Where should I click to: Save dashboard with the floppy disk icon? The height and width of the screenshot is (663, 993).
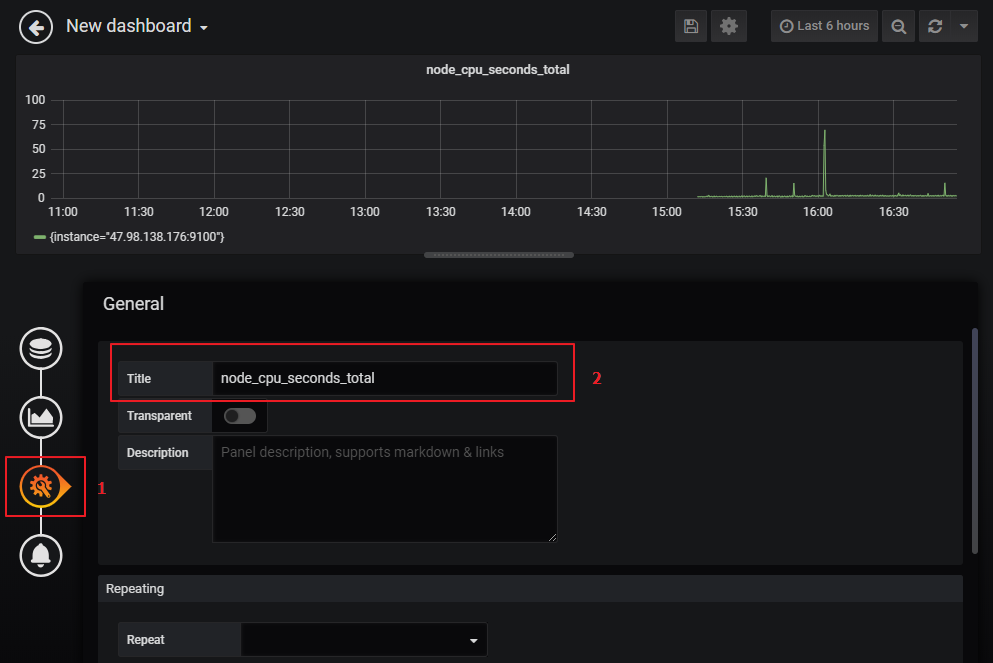(691, 26)
